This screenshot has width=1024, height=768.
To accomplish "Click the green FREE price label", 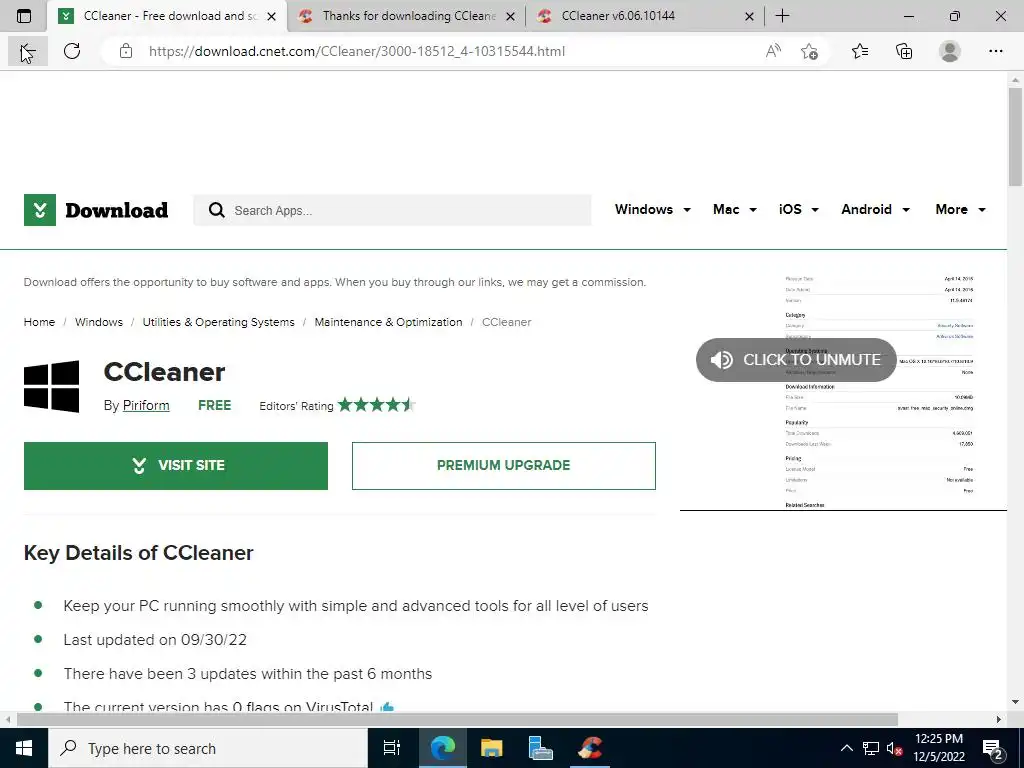I will pyautogui.click(x=214, y=406).
